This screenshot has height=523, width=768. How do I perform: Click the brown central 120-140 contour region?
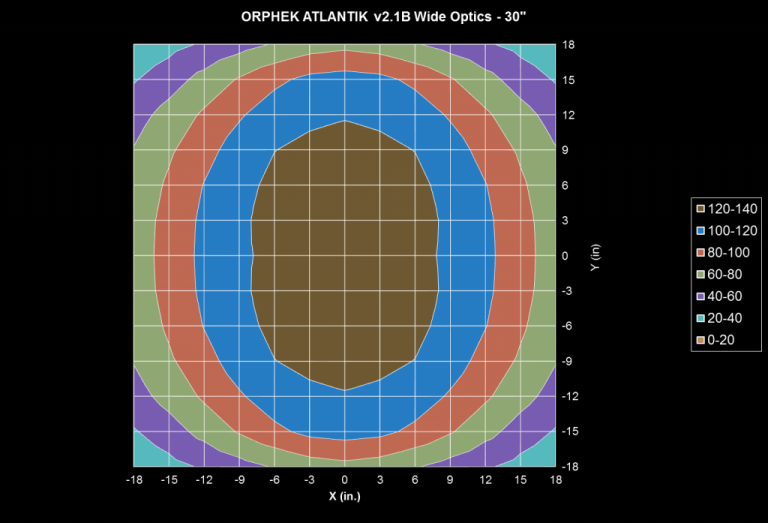pos(345,256)
